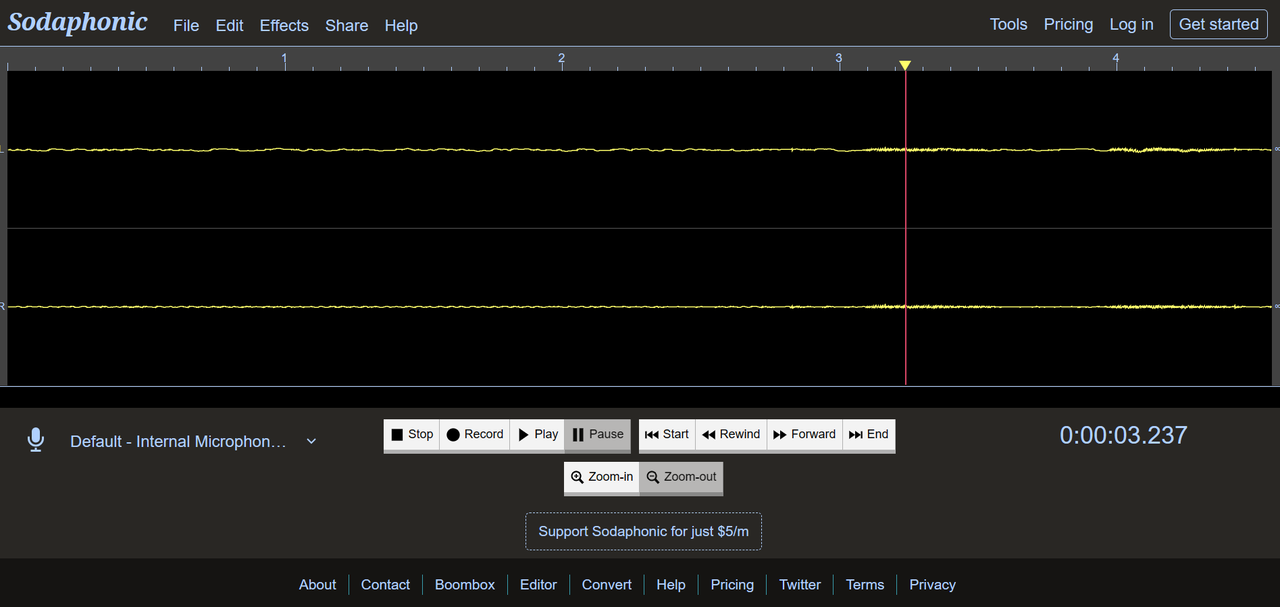
Task: Open the Contact footer link
Action: click(385, 585)
